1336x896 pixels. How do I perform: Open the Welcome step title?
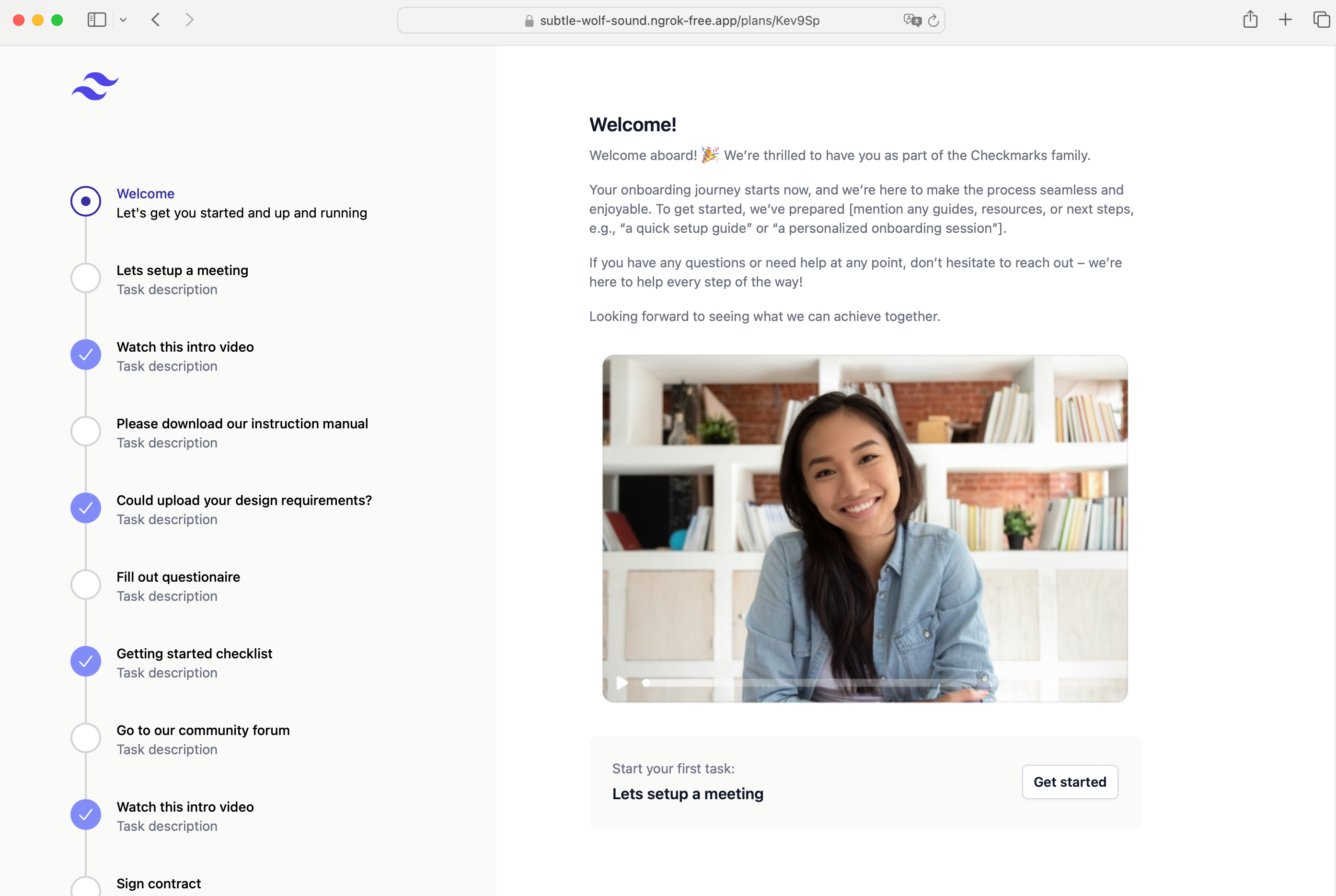pos(146,194)
